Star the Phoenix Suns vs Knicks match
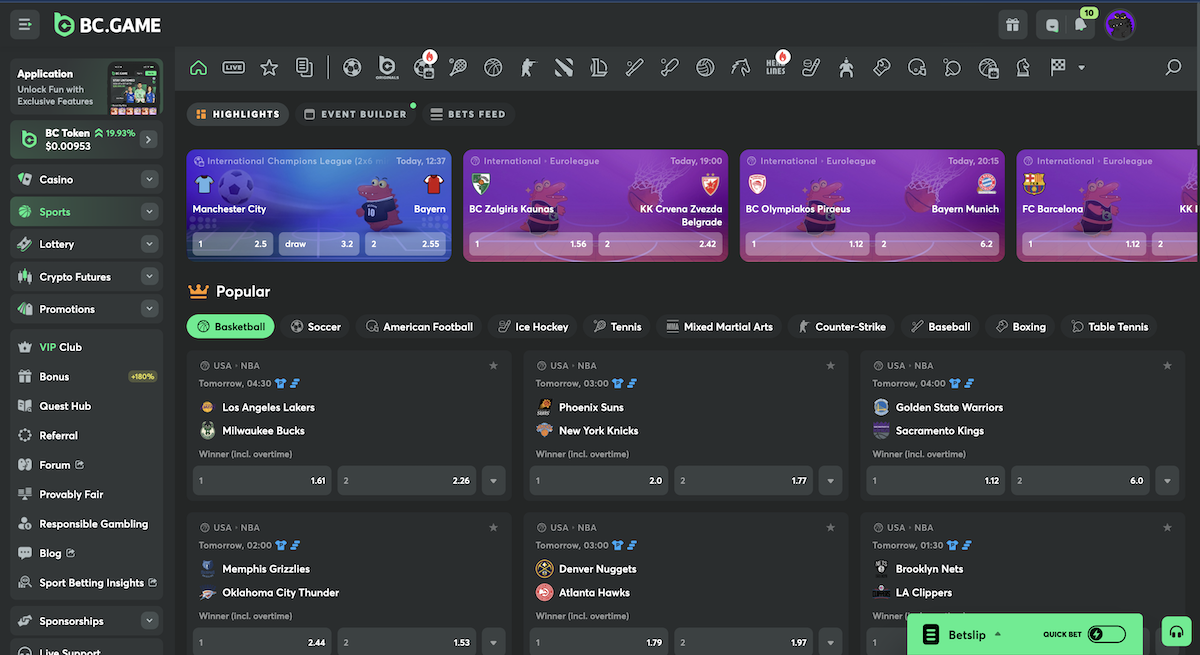This screenshot has height=655, width=1200. click(830, 366)
